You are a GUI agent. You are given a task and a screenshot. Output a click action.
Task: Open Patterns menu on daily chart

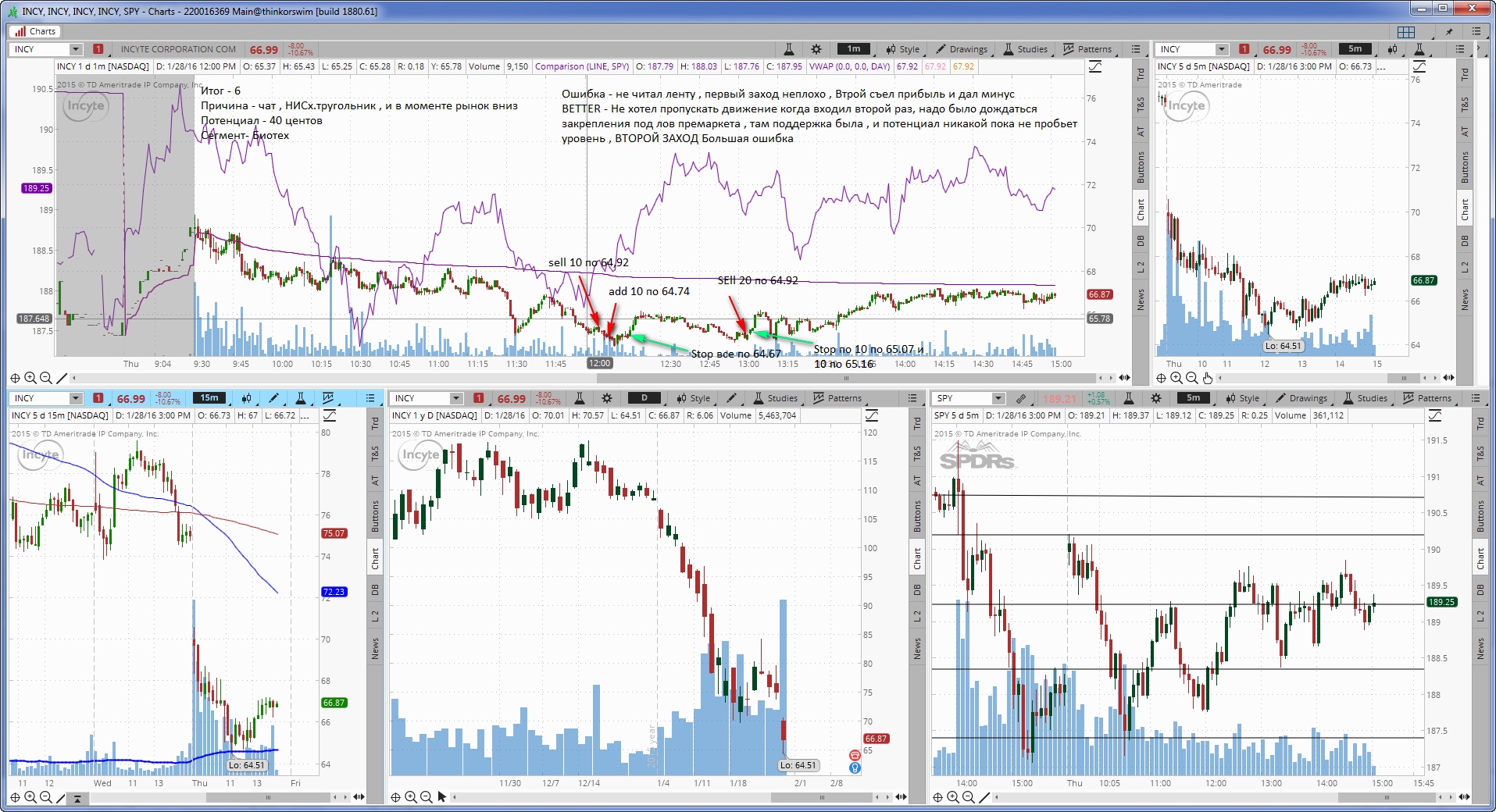(837, 398)
